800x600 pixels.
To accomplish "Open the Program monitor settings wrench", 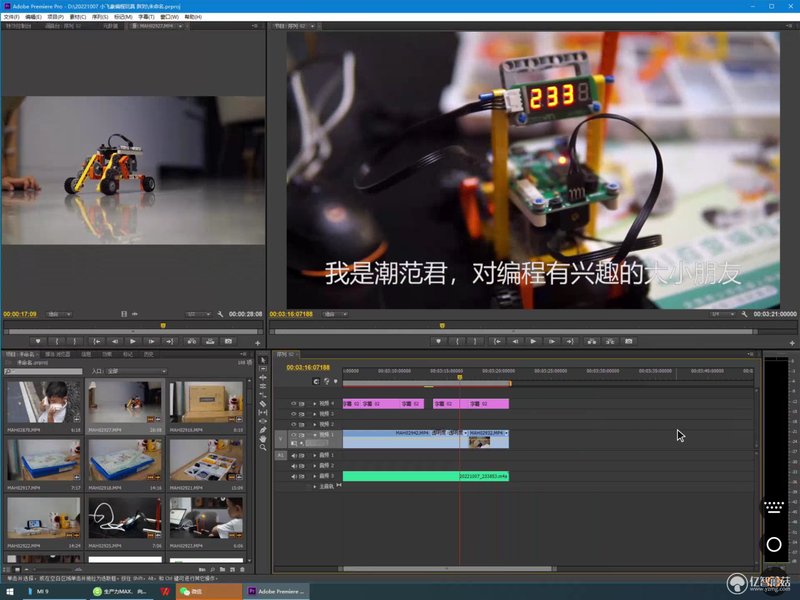I will [744, 314].
